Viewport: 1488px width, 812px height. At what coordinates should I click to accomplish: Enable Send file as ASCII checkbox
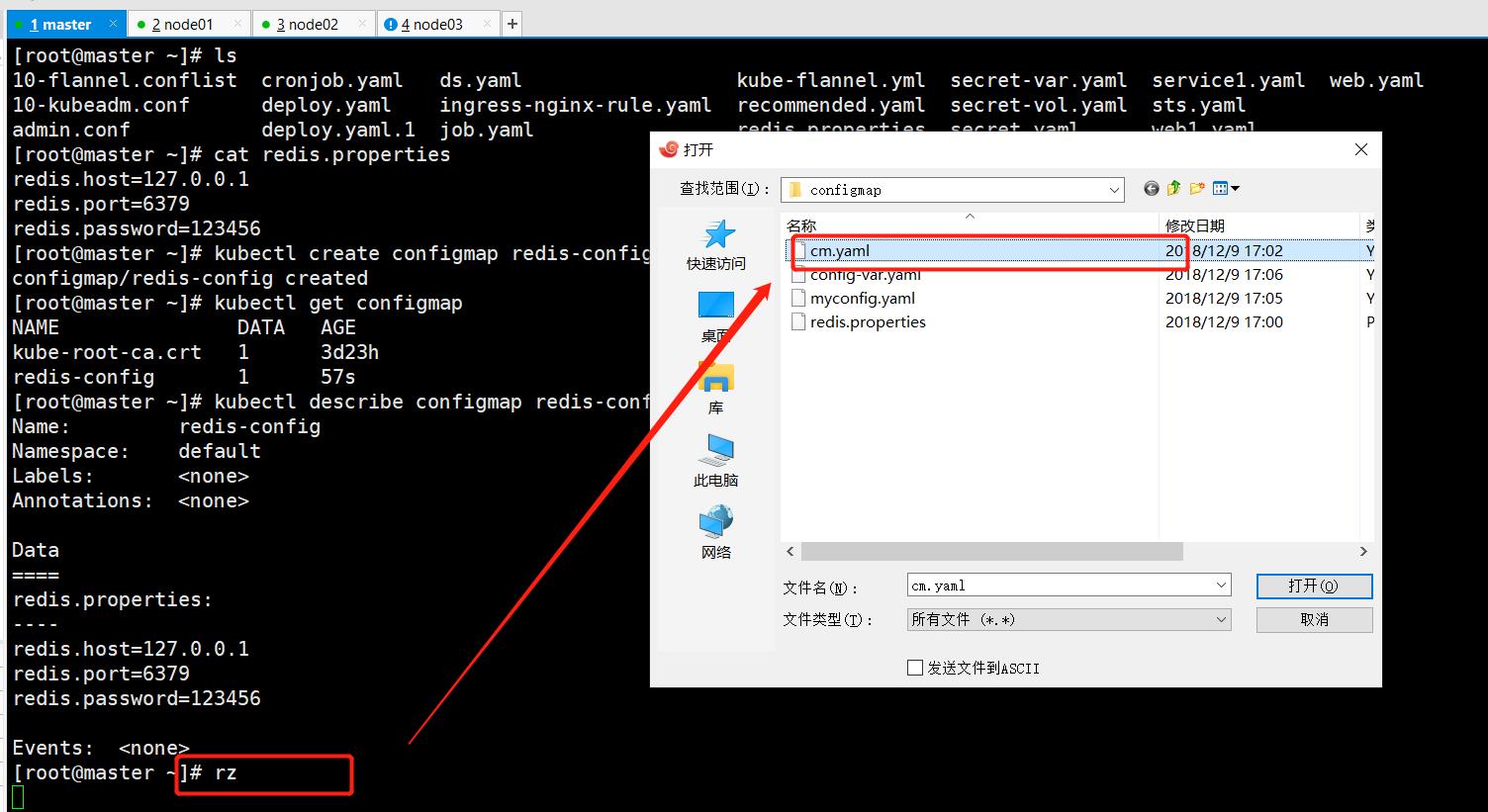tap(915, 668)
